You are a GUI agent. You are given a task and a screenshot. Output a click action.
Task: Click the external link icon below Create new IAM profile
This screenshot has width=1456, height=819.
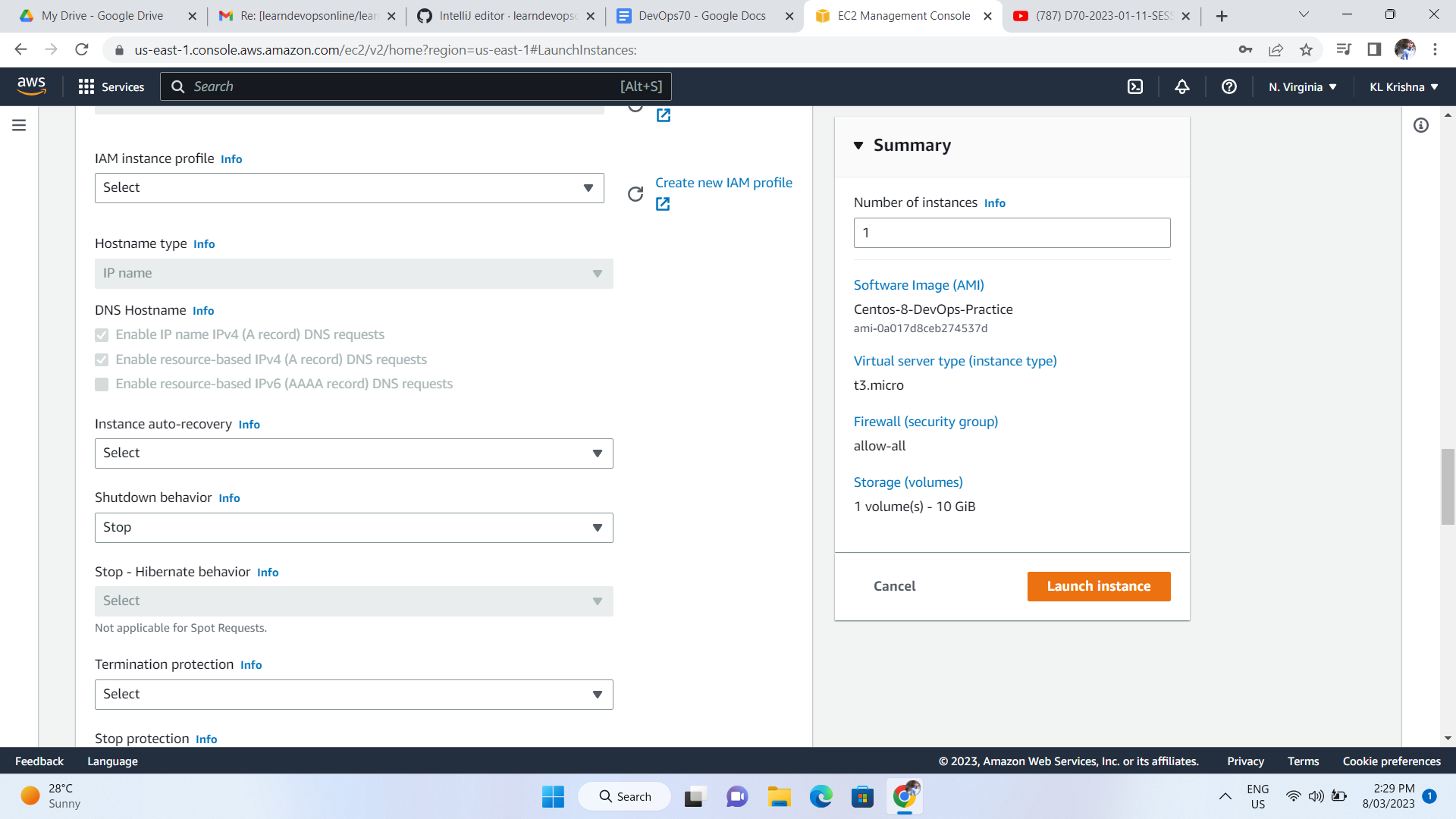click(x=664, y=204)
